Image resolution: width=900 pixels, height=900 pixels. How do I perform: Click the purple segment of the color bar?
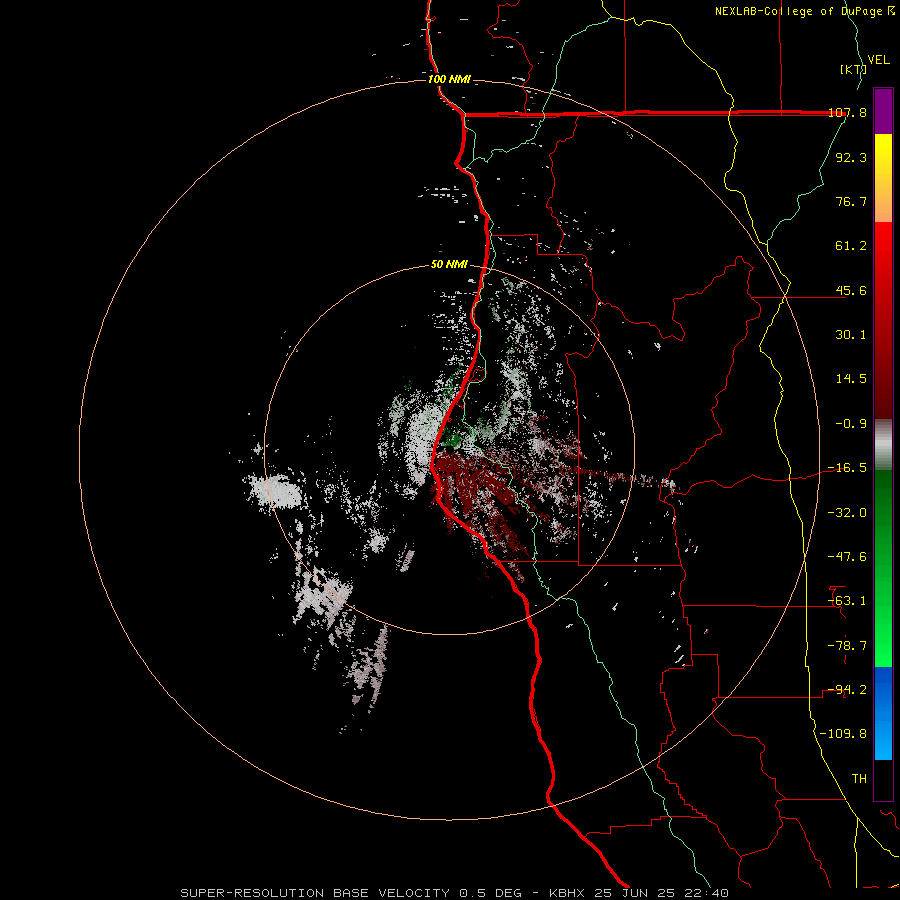coord(883,111)
